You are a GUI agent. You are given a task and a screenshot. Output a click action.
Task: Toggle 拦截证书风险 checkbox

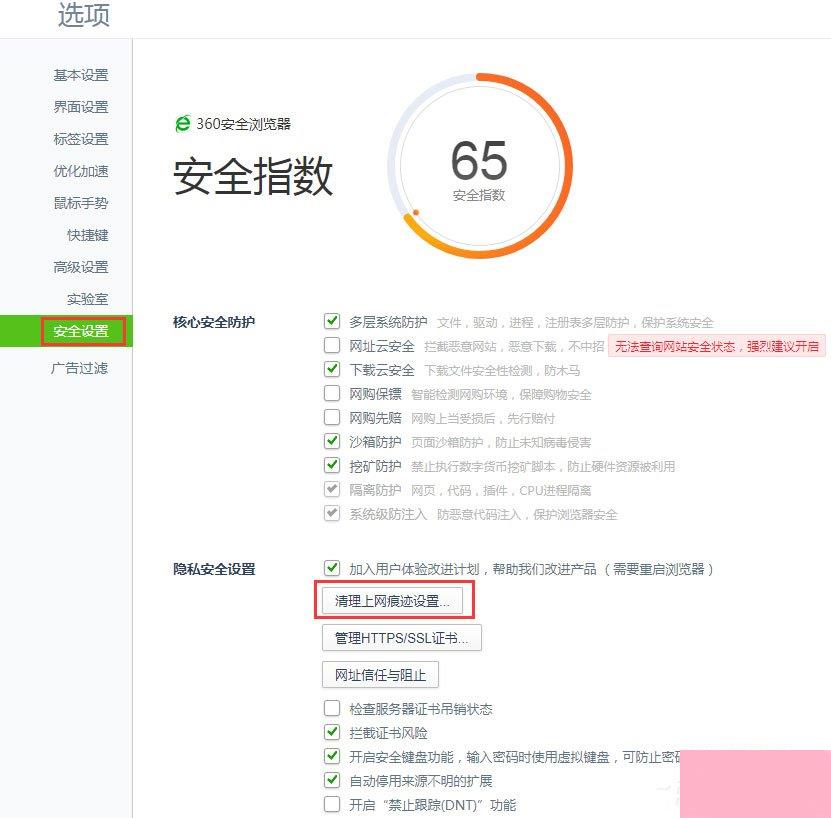tap(332, 732)
